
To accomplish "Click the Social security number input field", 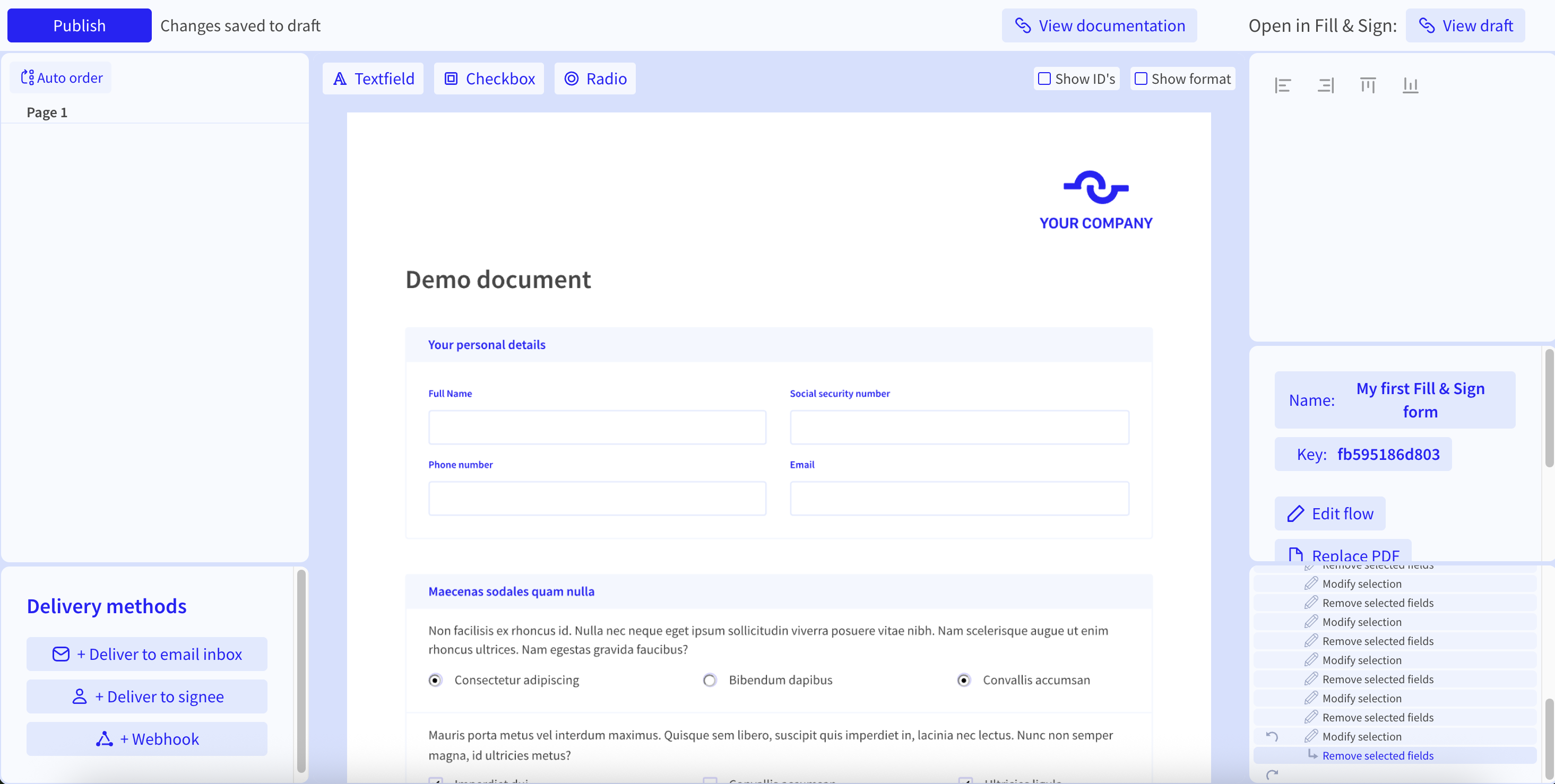I will (x=959, y=428).
